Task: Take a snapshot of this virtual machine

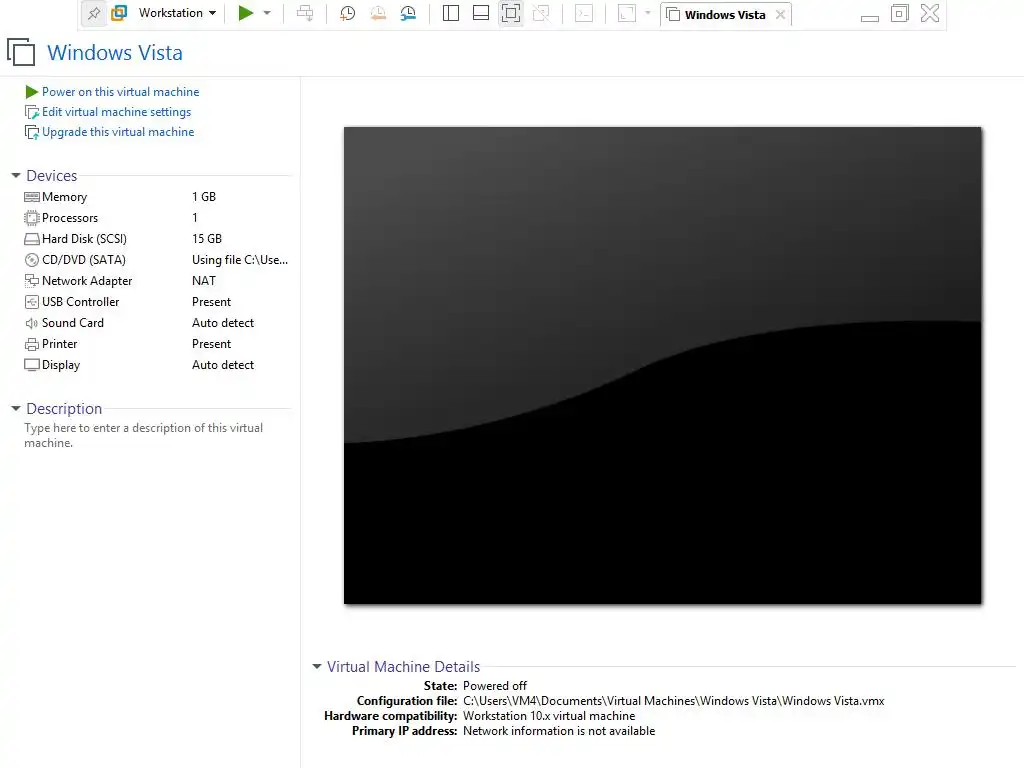Action: pos(347,13)
